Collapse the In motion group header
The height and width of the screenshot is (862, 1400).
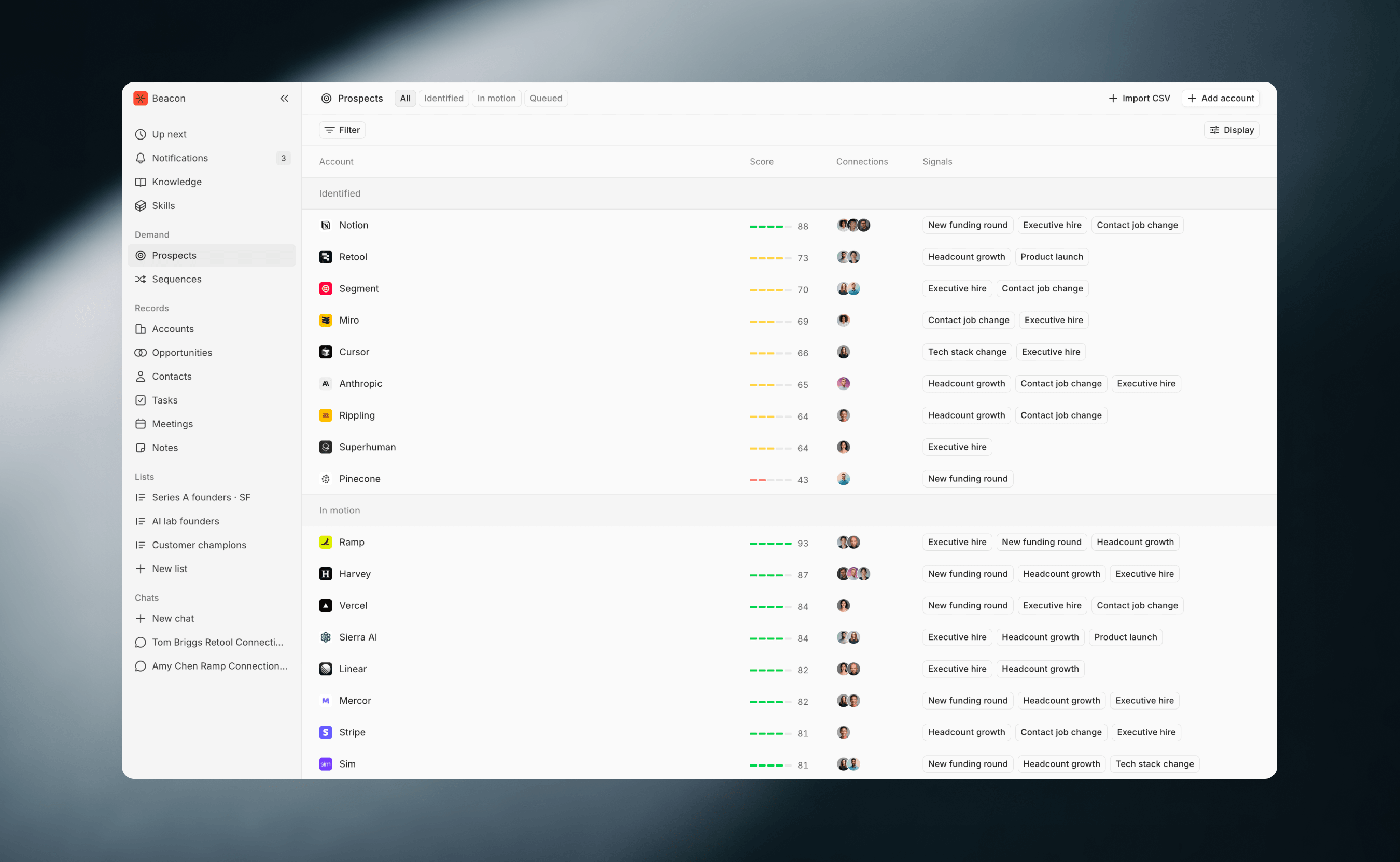click(x=340, y=510)
